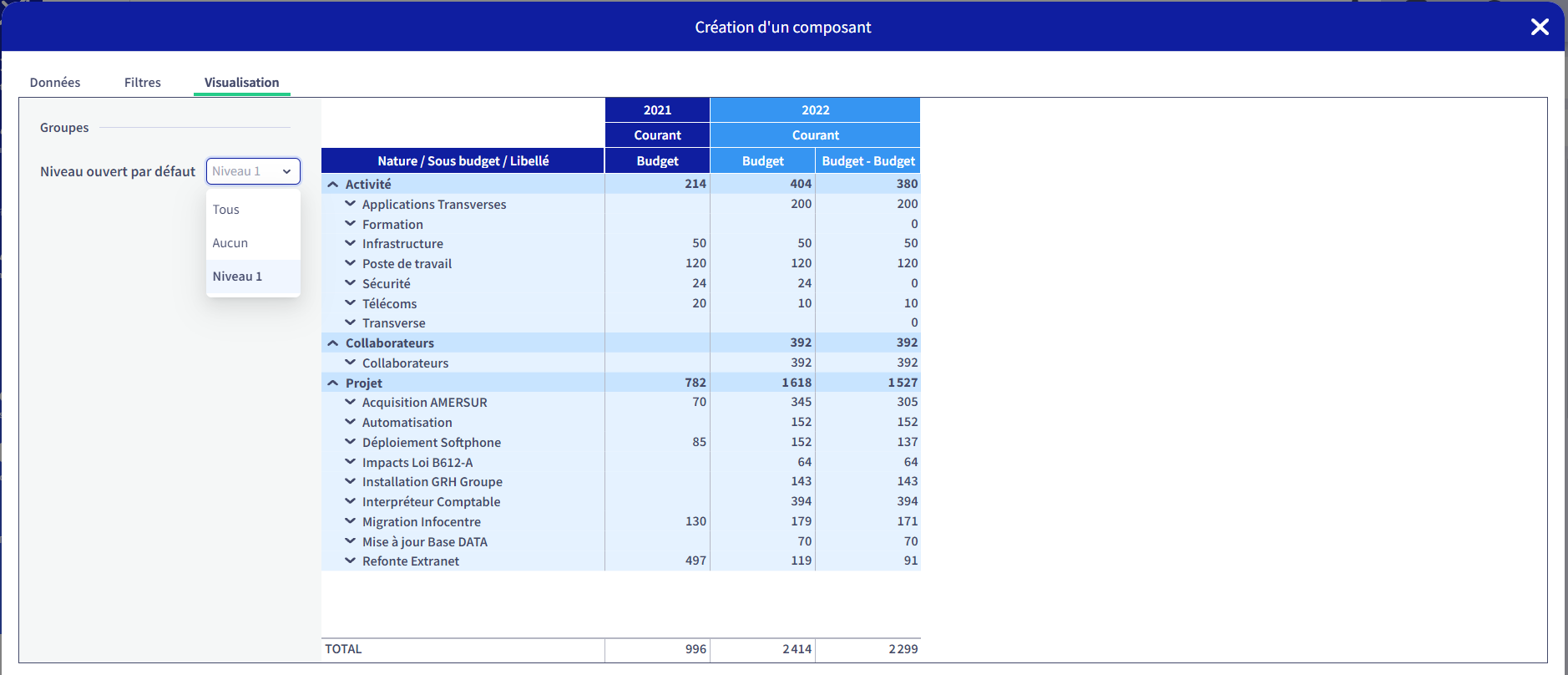Click the Projet label

[364, 383]
